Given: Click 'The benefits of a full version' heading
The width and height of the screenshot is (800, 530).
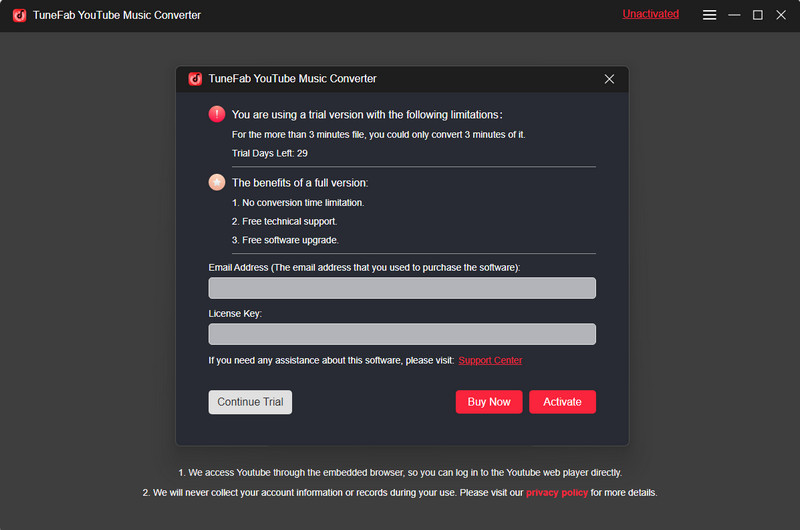Looking at the screenshot, I should coord(300,183).
